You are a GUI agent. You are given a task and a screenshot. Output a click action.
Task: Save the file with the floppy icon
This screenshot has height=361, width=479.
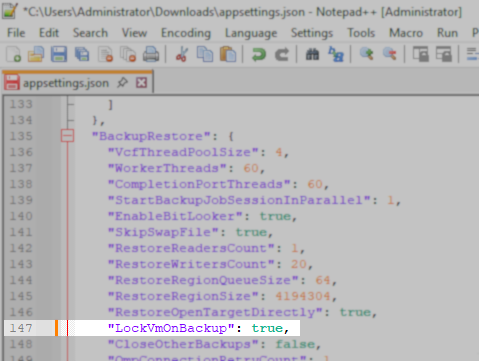[59, 54]
